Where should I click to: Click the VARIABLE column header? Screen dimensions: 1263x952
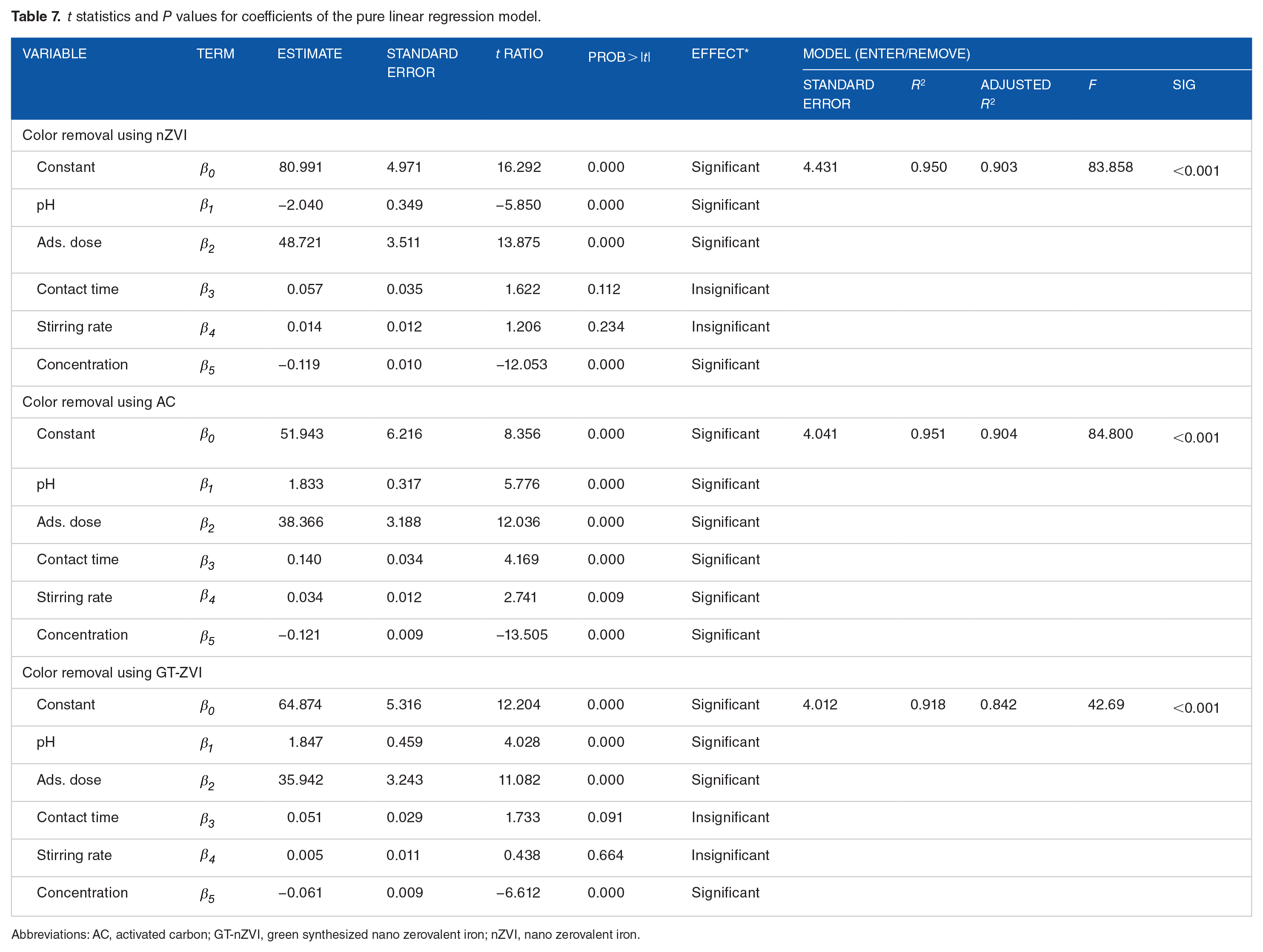click(x=54, y=54)
